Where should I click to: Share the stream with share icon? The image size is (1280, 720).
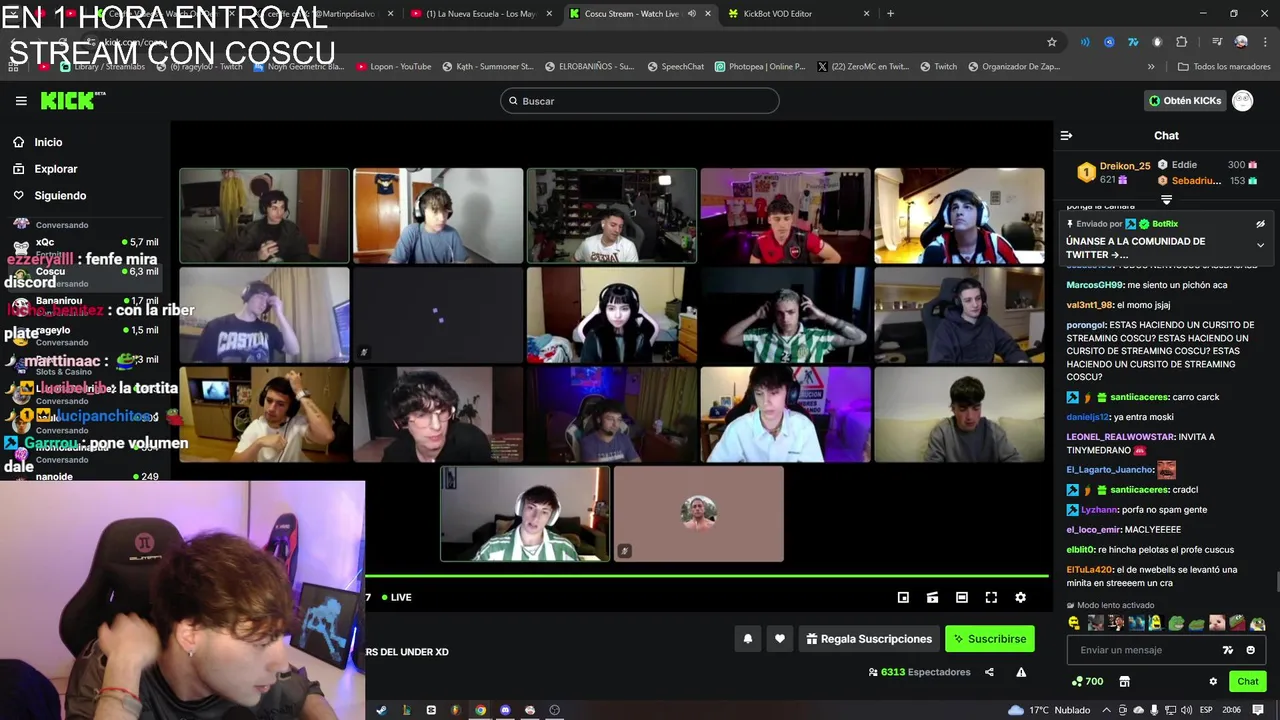pyautogui.click(x=989, y=672)
